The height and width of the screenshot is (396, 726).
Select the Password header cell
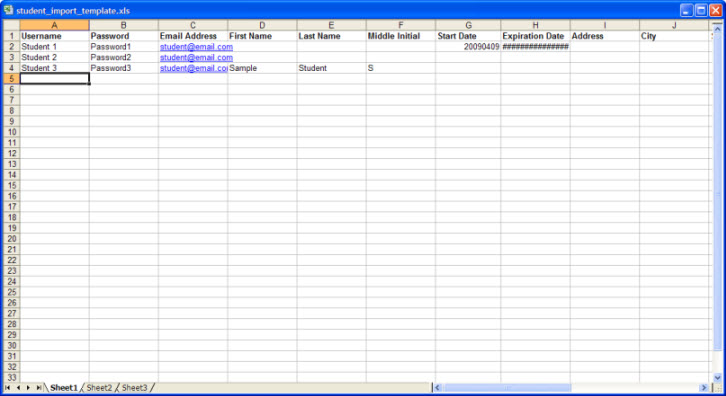pyautogui.click(x=124, y=36)
